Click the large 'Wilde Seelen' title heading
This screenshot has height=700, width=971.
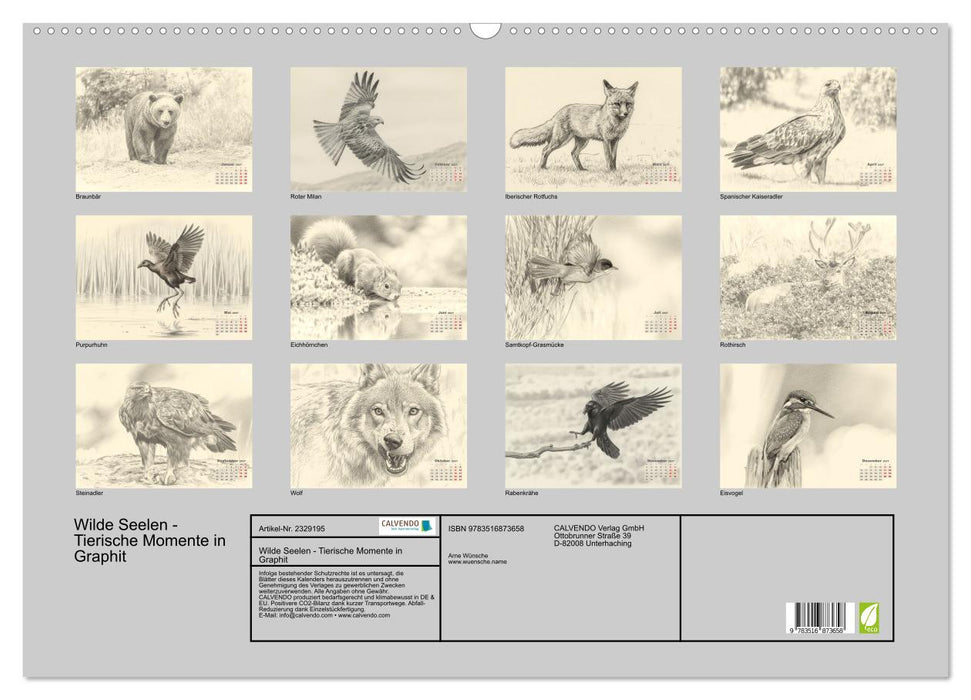150,540
